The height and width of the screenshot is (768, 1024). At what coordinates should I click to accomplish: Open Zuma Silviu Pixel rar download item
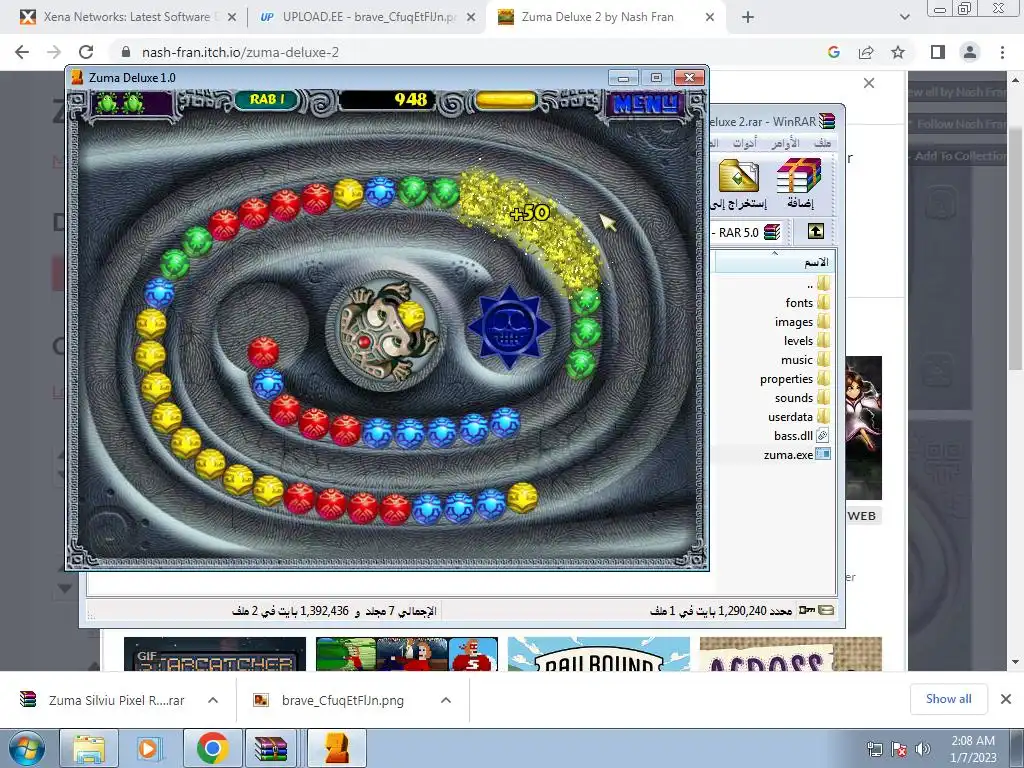[104, 700]
